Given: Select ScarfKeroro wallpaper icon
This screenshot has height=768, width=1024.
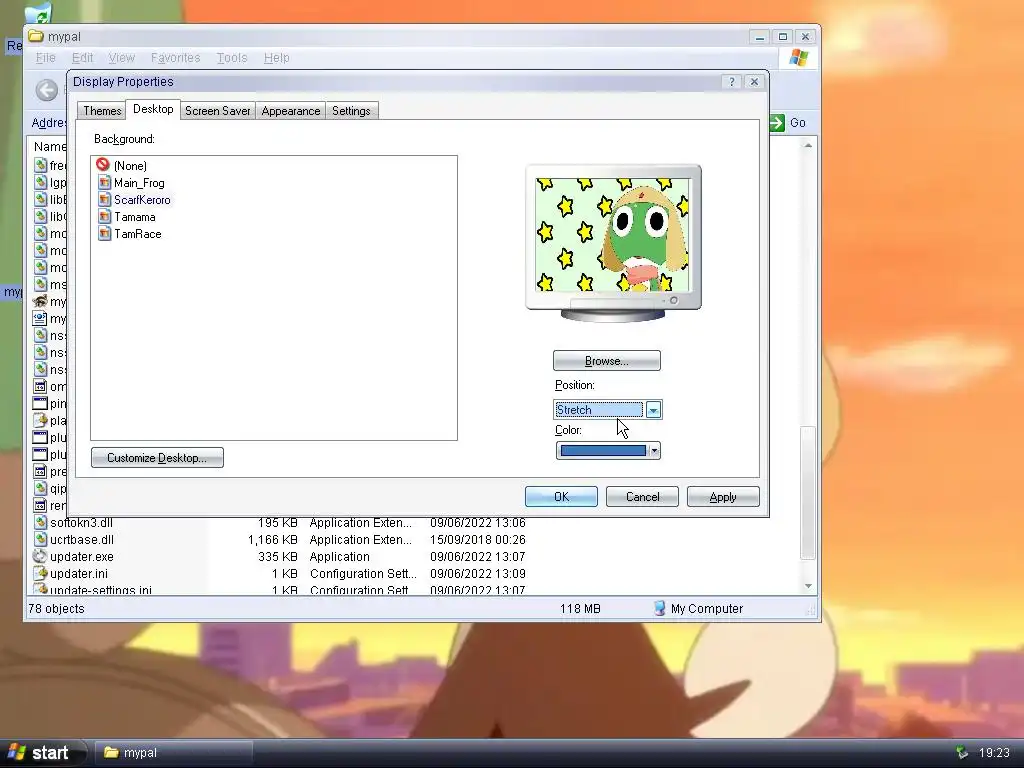Looking at the screenshot, I should [104, 199].
